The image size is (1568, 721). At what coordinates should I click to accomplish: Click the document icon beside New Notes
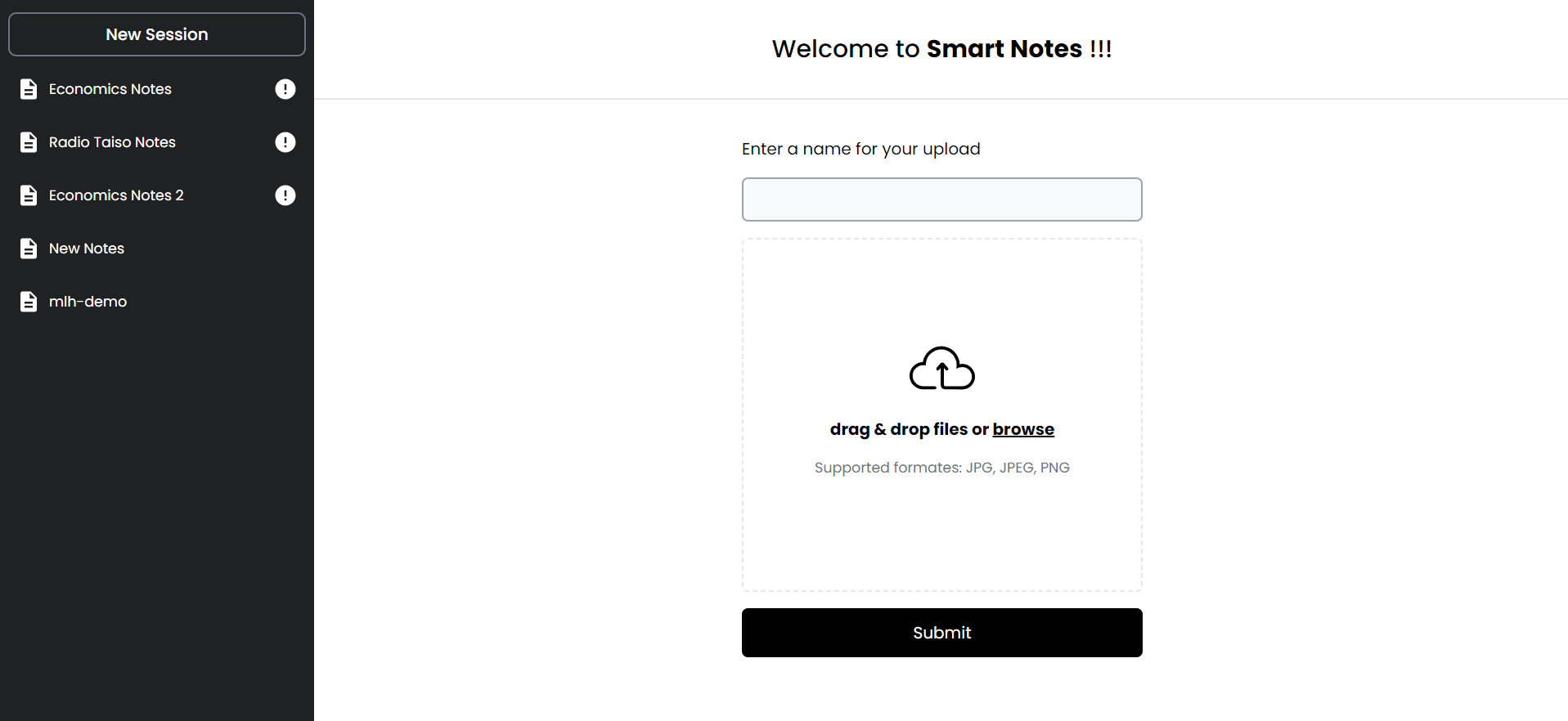29,249
